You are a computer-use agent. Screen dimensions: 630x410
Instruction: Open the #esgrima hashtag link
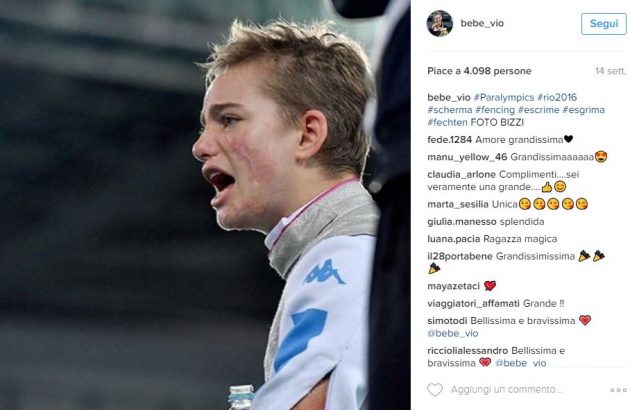pyautogui.click(x=583, y=110)
